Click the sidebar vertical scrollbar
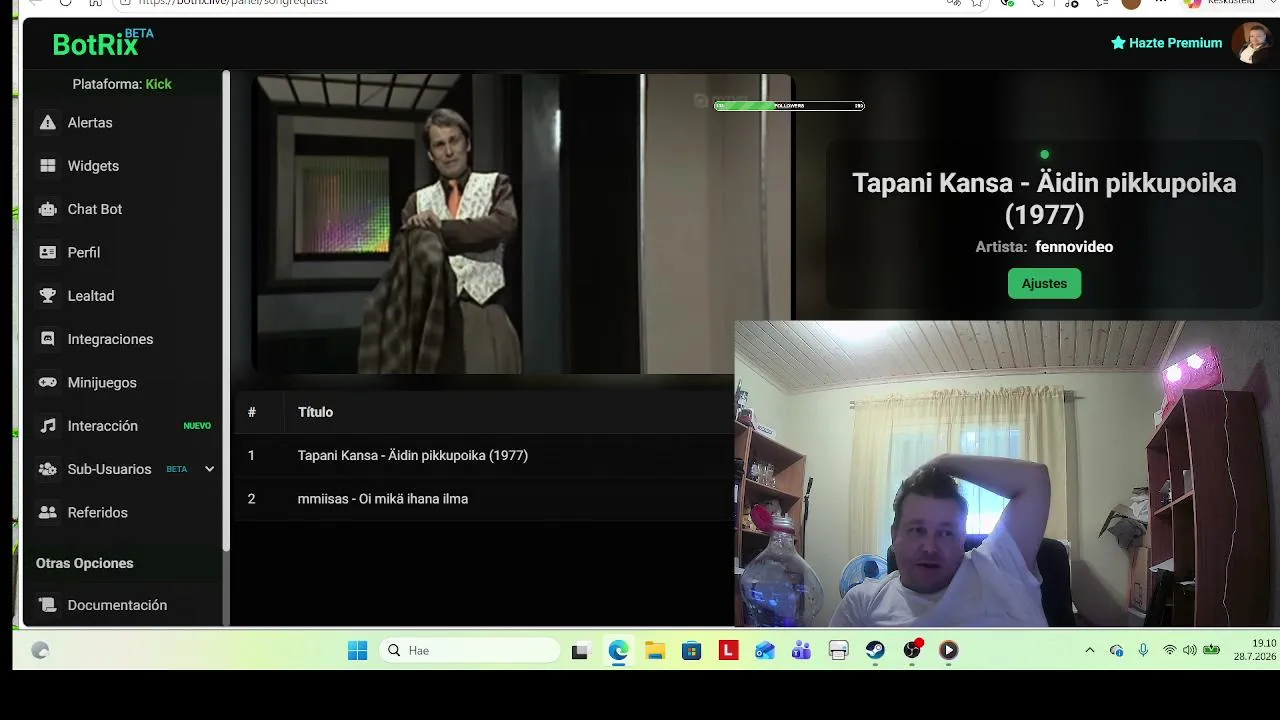This screenshot has height=720, width=1280. pos(226,310)
